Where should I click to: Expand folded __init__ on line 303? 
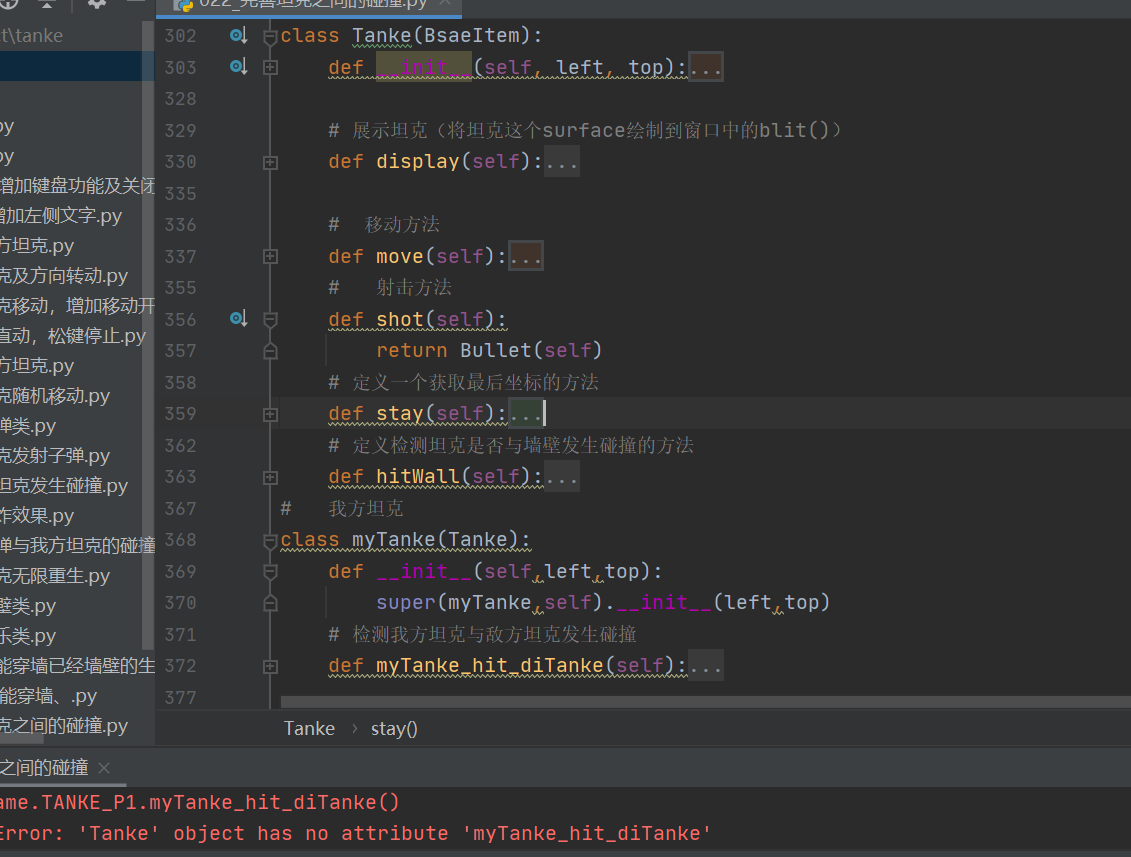(270, 67)
